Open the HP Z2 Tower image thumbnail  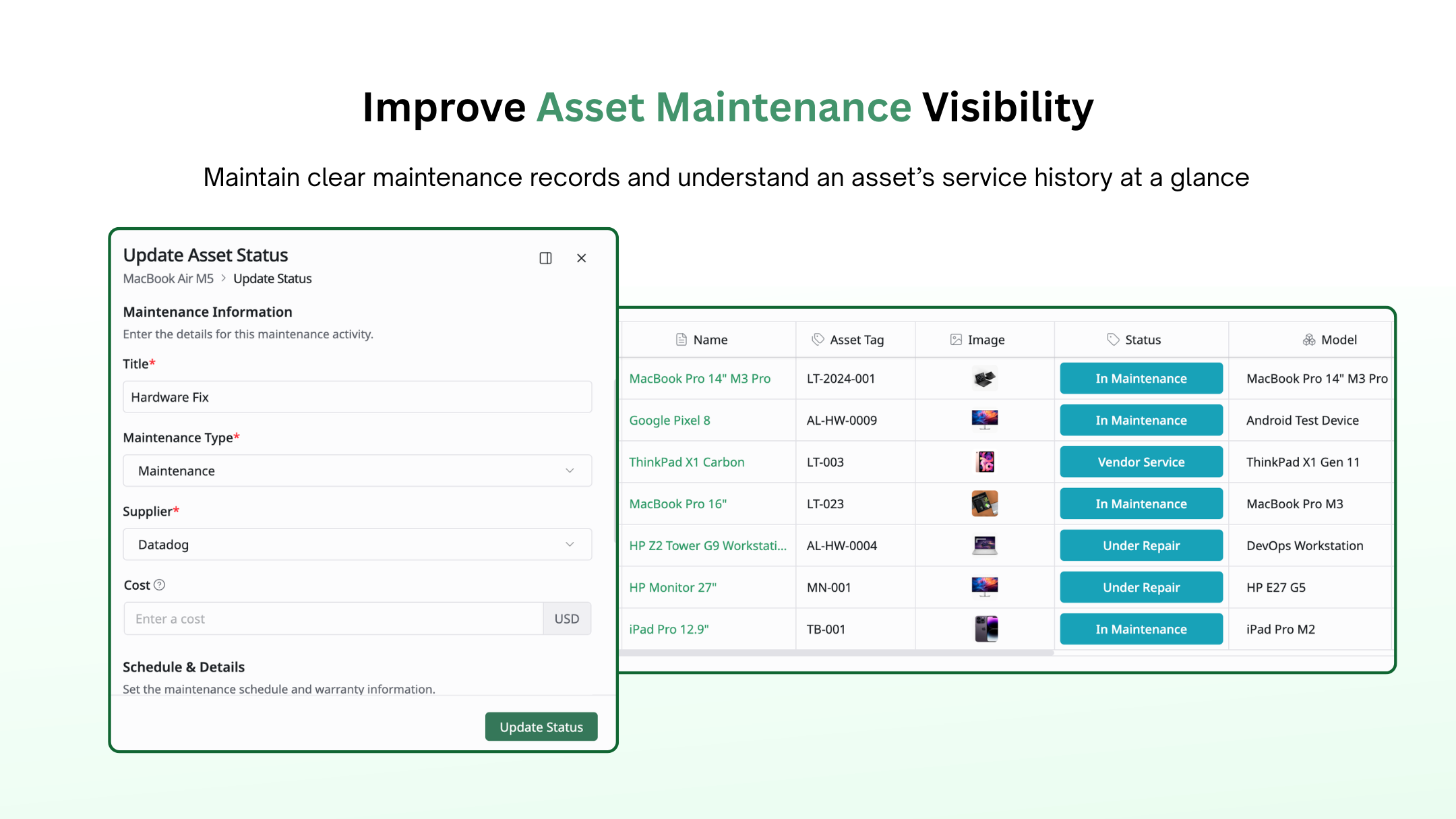tap(985, 545)
